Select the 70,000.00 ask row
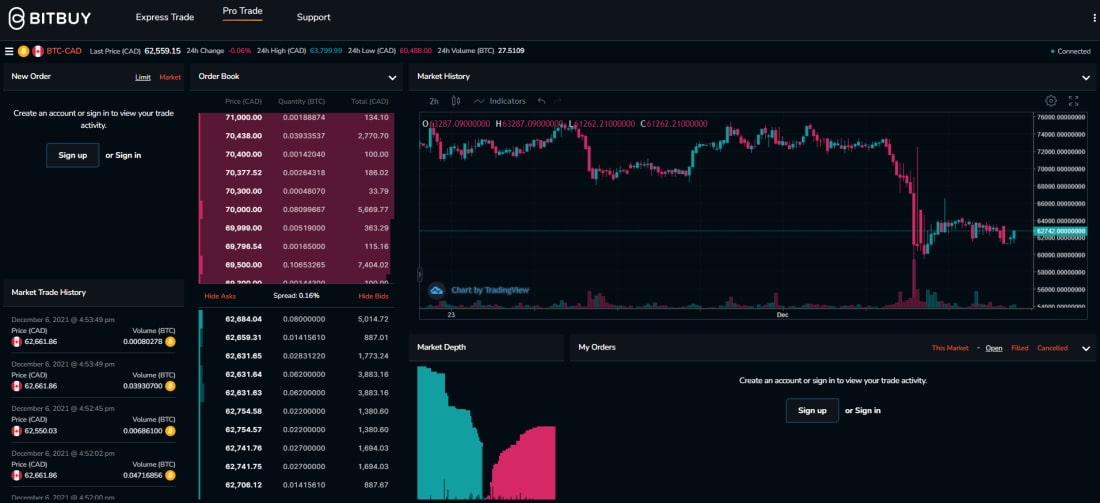Viewport: 1100px width, 503px height. tap(296, 210)
